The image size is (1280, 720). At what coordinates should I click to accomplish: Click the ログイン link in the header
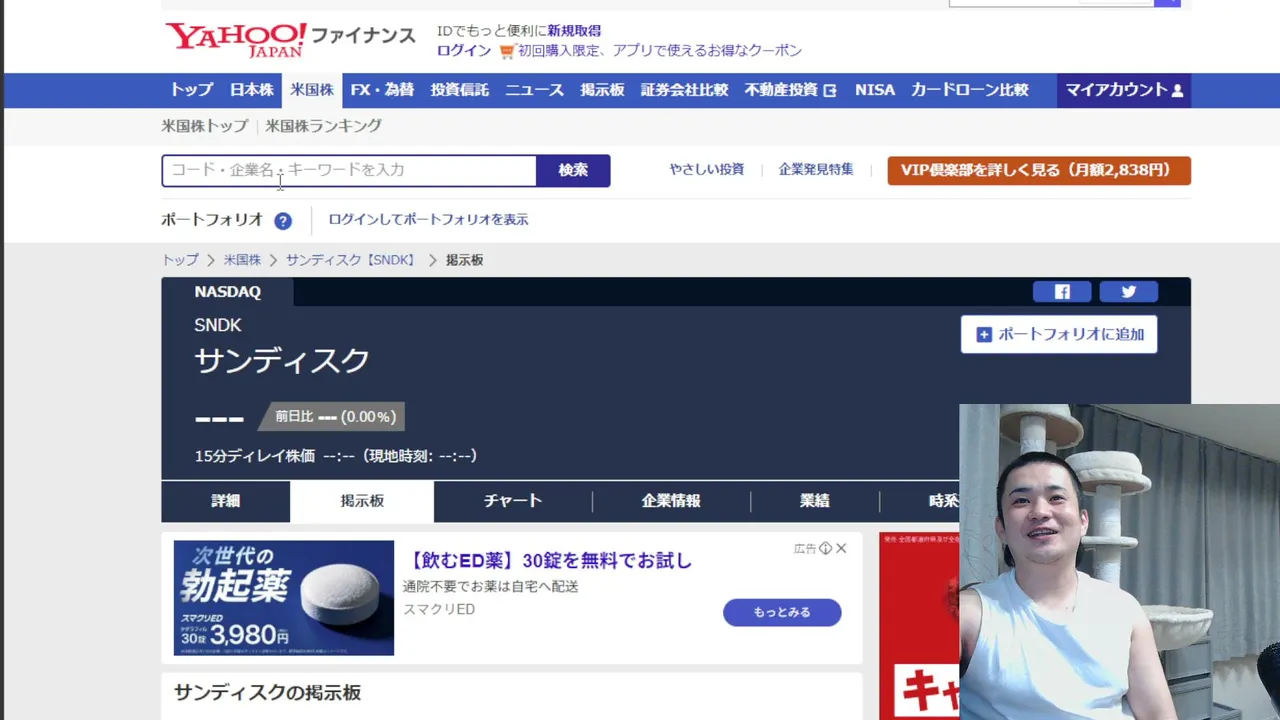click(x=464, y=51)
